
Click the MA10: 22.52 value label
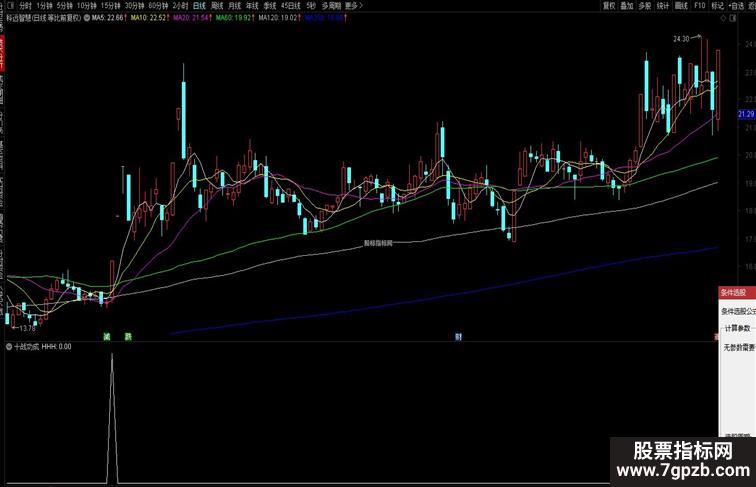149,18
